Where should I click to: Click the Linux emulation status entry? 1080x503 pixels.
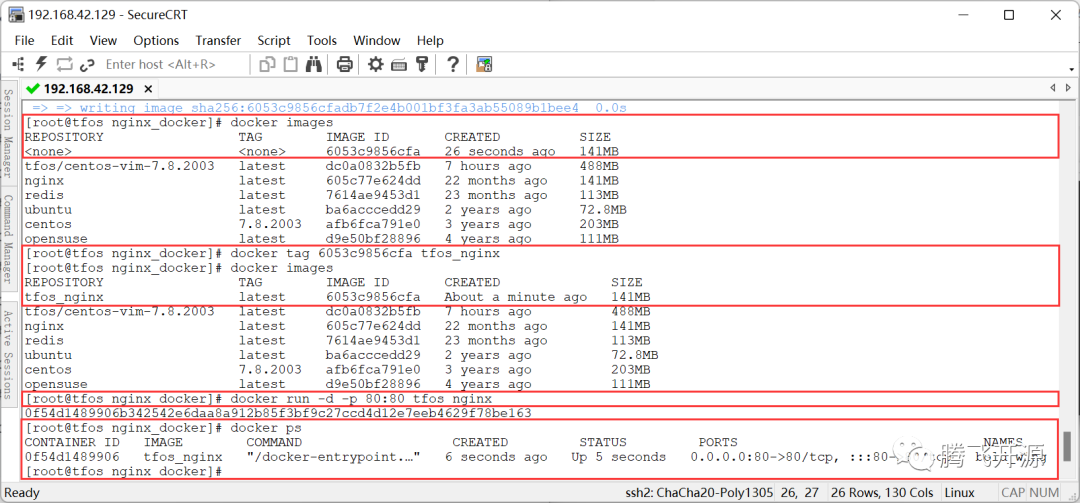click(959, 493)
